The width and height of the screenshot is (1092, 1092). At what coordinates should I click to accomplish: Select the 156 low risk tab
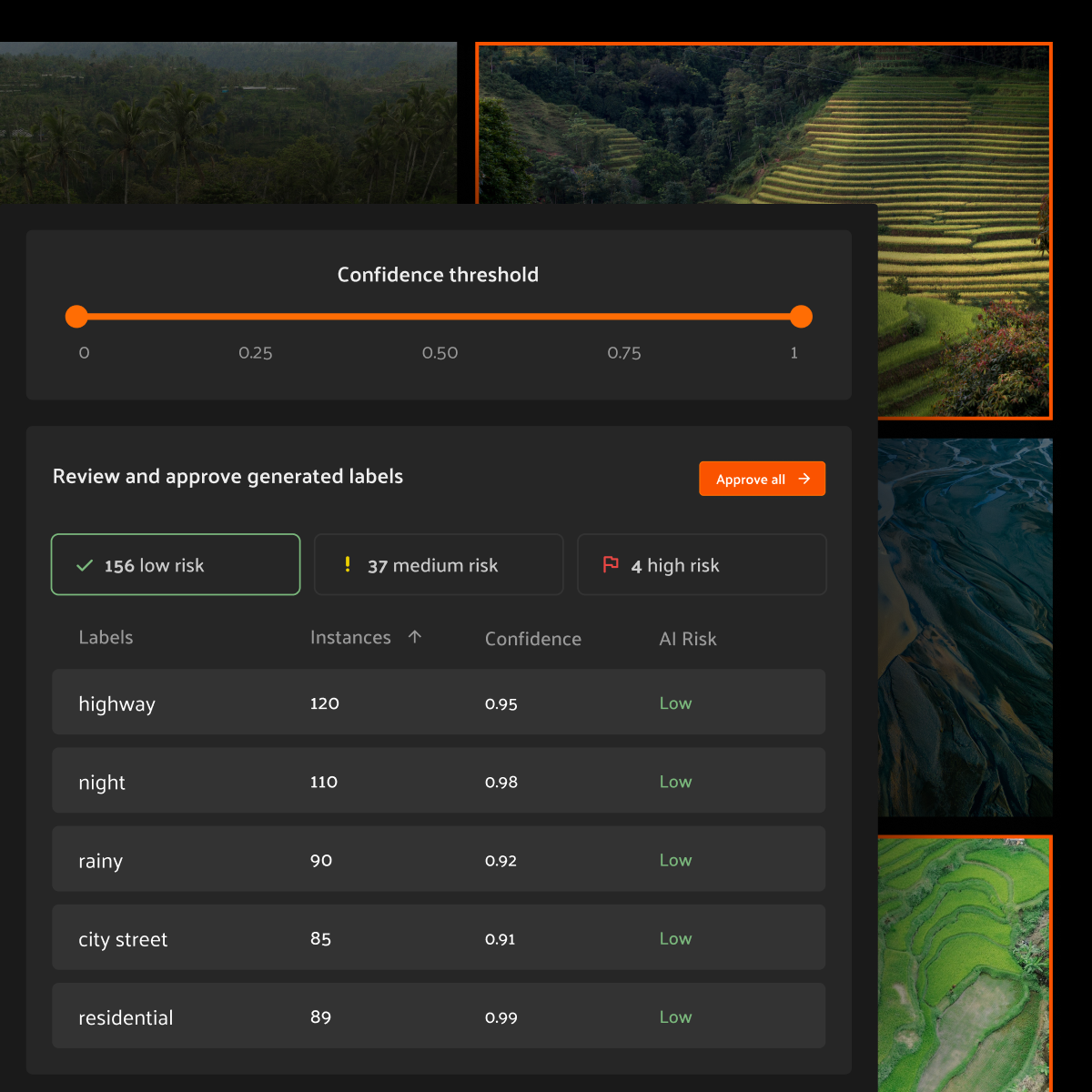coord(176,564)
